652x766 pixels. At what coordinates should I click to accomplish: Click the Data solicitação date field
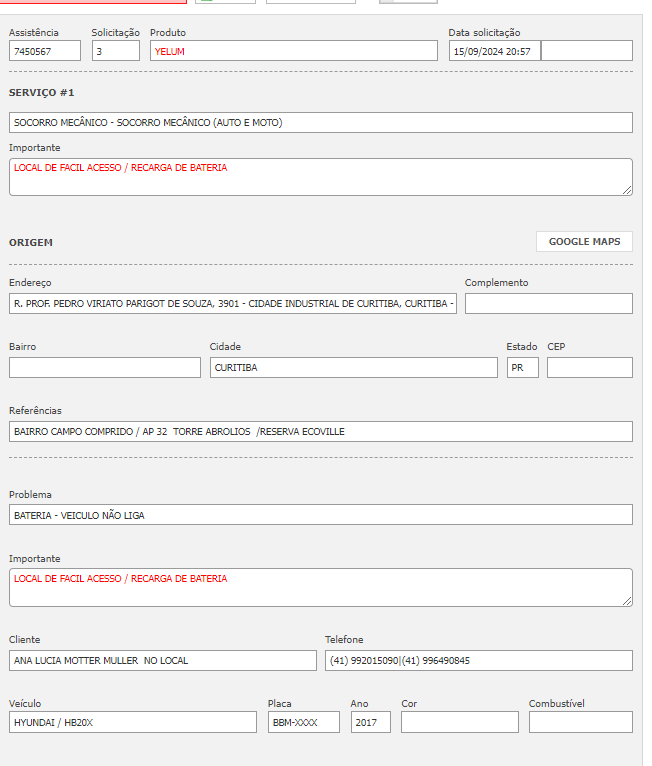pyautogui.click(x=494, y=51)
